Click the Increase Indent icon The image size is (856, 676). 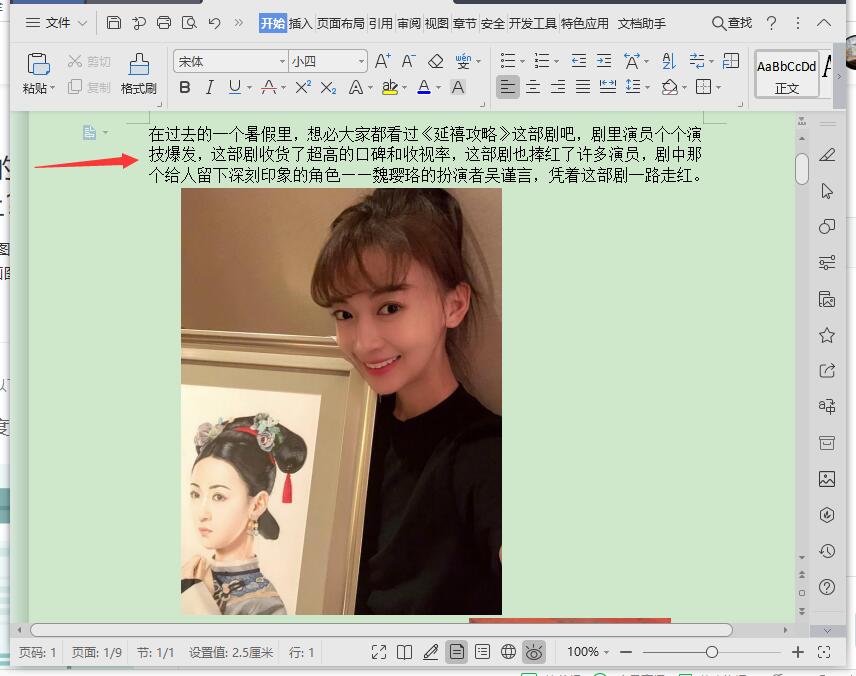tap(604, 61)
